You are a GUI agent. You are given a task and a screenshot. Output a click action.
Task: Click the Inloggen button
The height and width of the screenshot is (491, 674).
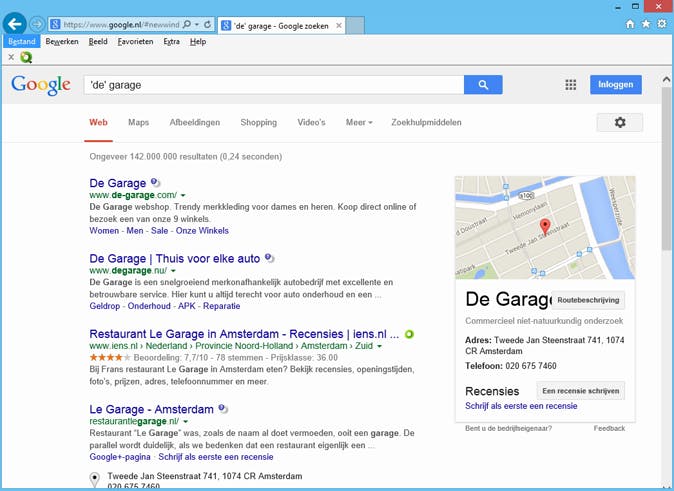[616, 85]
